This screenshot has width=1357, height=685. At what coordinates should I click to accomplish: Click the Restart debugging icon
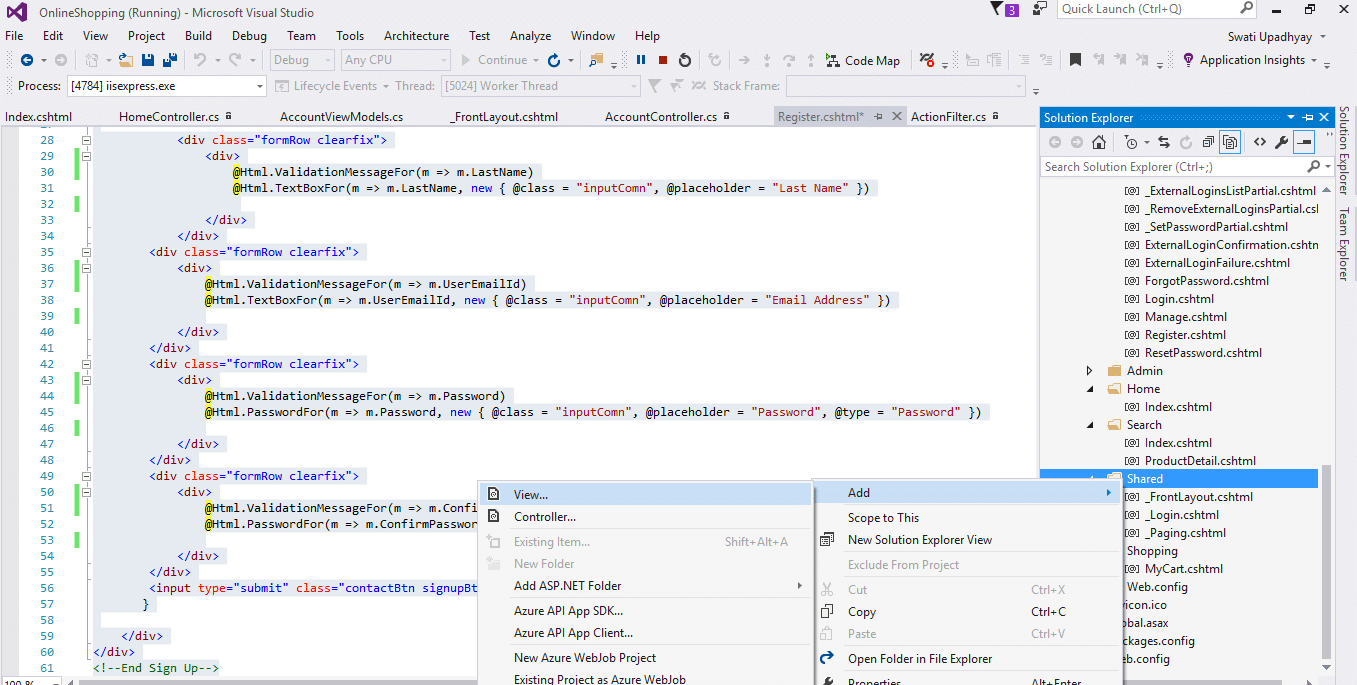(x=685, y=60)
